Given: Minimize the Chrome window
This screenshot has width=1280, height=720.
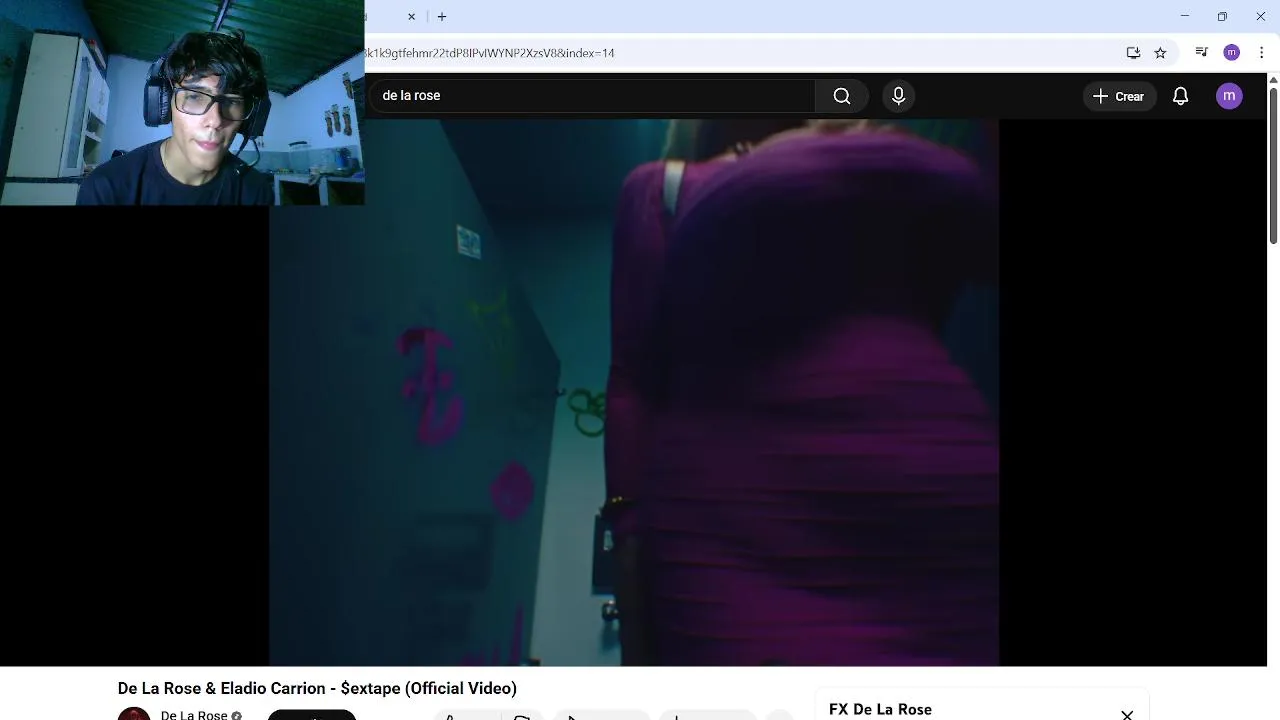Looking at the screenshot, I should 1185,16.
